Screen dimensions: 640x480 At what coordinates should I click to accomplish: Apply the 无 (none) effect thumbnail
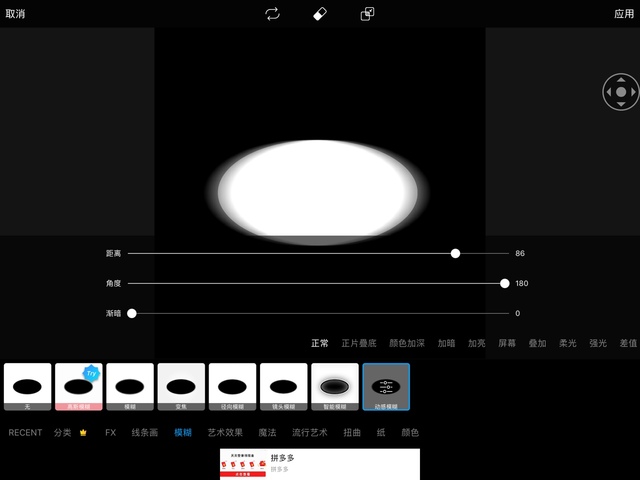tap(27, 387)
